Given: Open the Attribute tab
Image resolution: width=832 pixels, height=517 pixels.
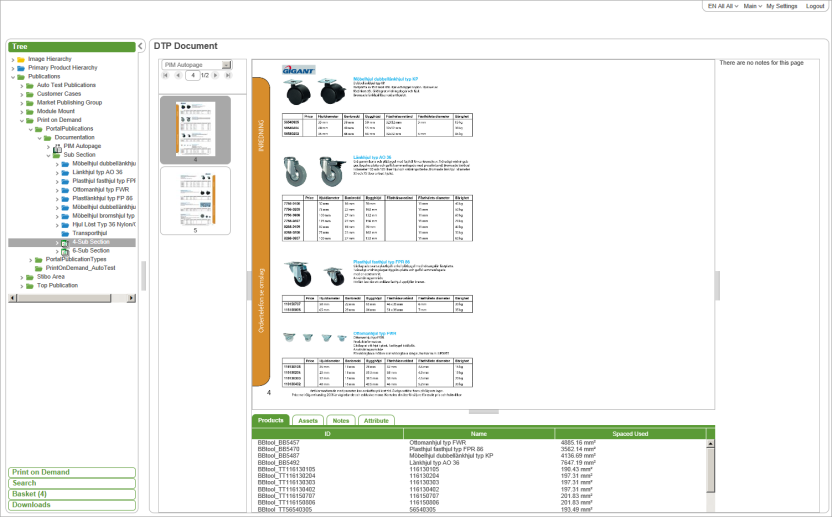Looking at the screenshot, I should point(375,421).
